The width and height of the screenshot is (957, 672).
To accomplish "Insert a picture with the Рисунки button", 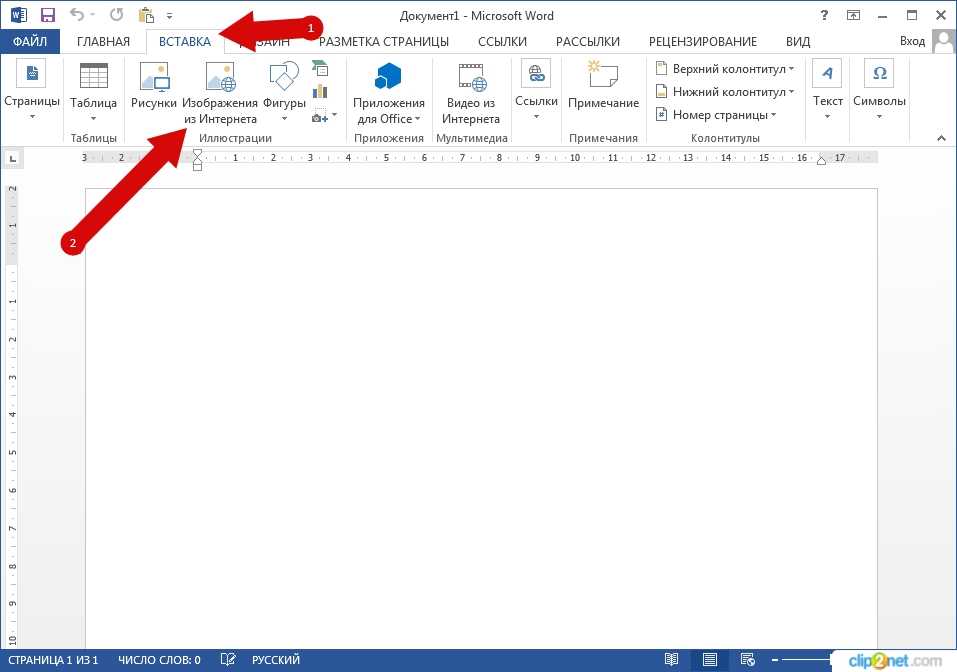I will tap(153, 87).
